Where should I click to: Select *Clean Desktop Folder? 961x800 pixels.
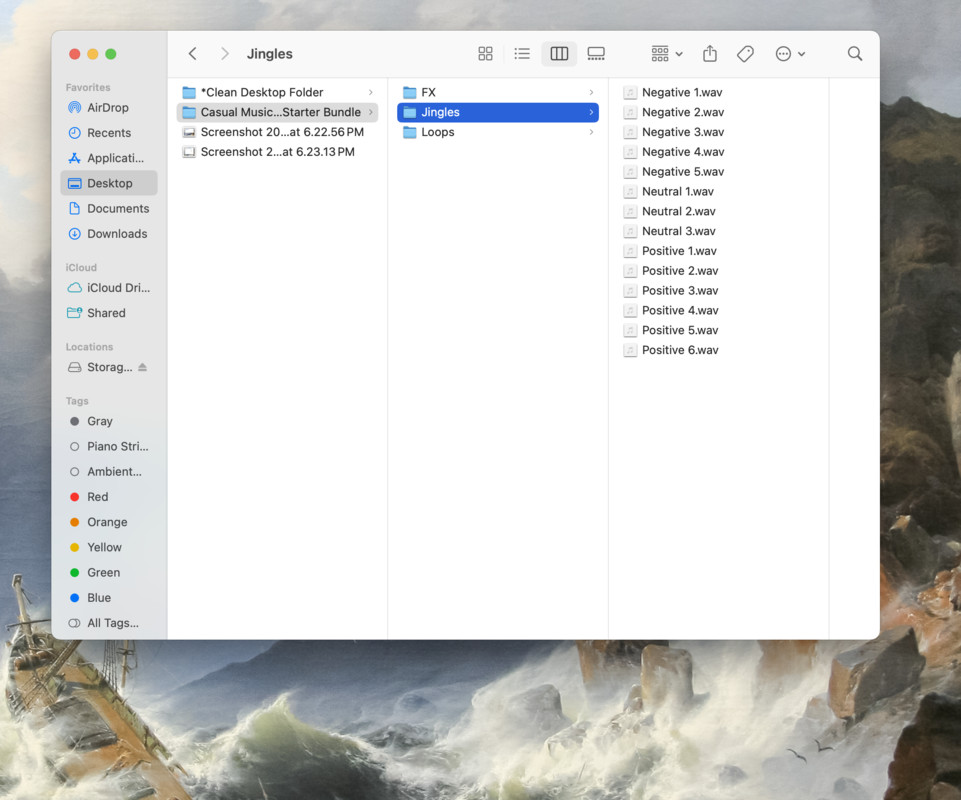pos(277,93)
